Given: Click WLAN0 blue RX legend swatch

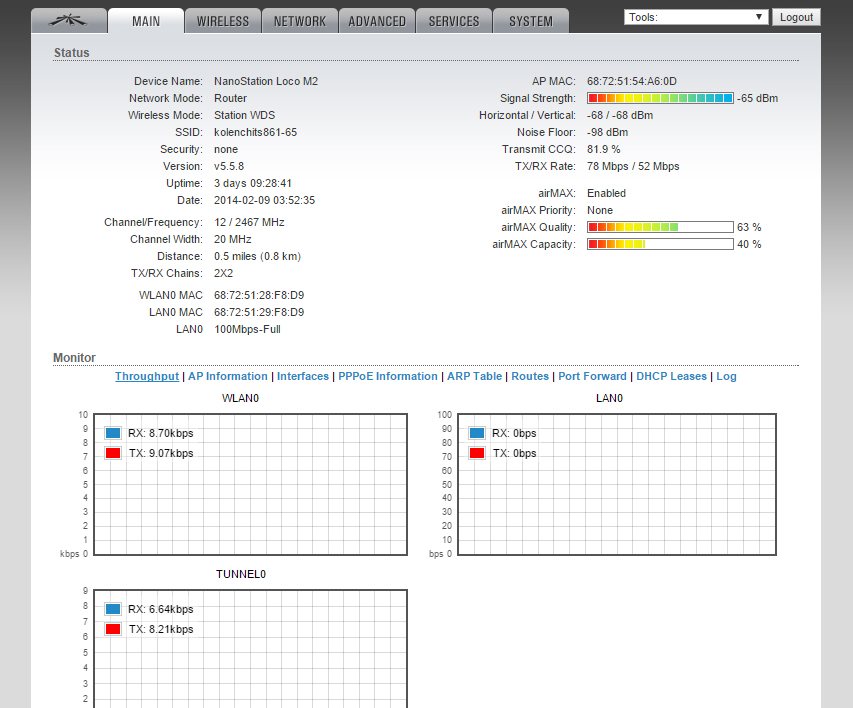Looking at the screenshot, I should coord(113,433).
